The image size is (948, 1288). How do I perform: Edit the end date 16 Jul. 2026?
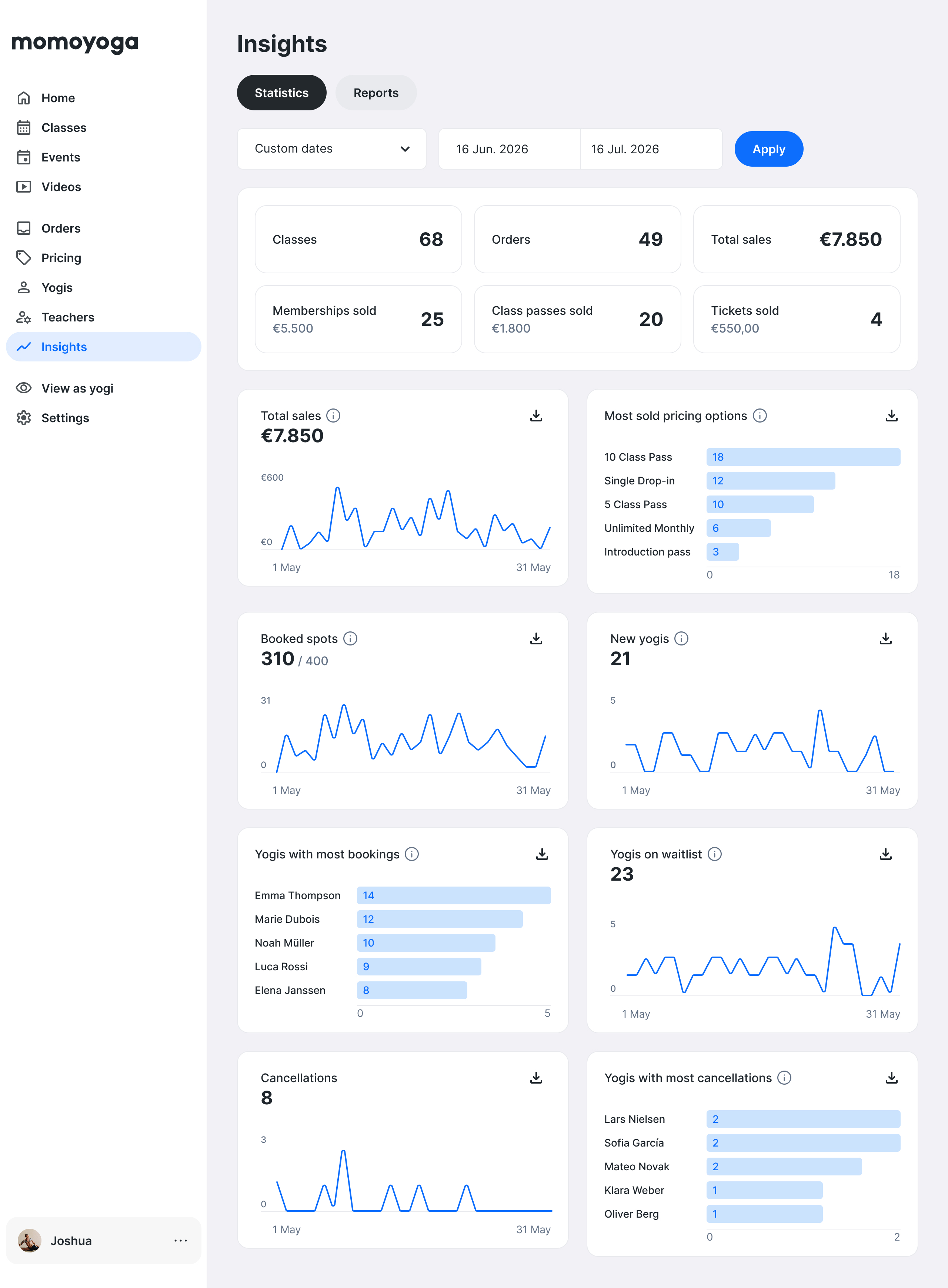click(x=650, y=149)
